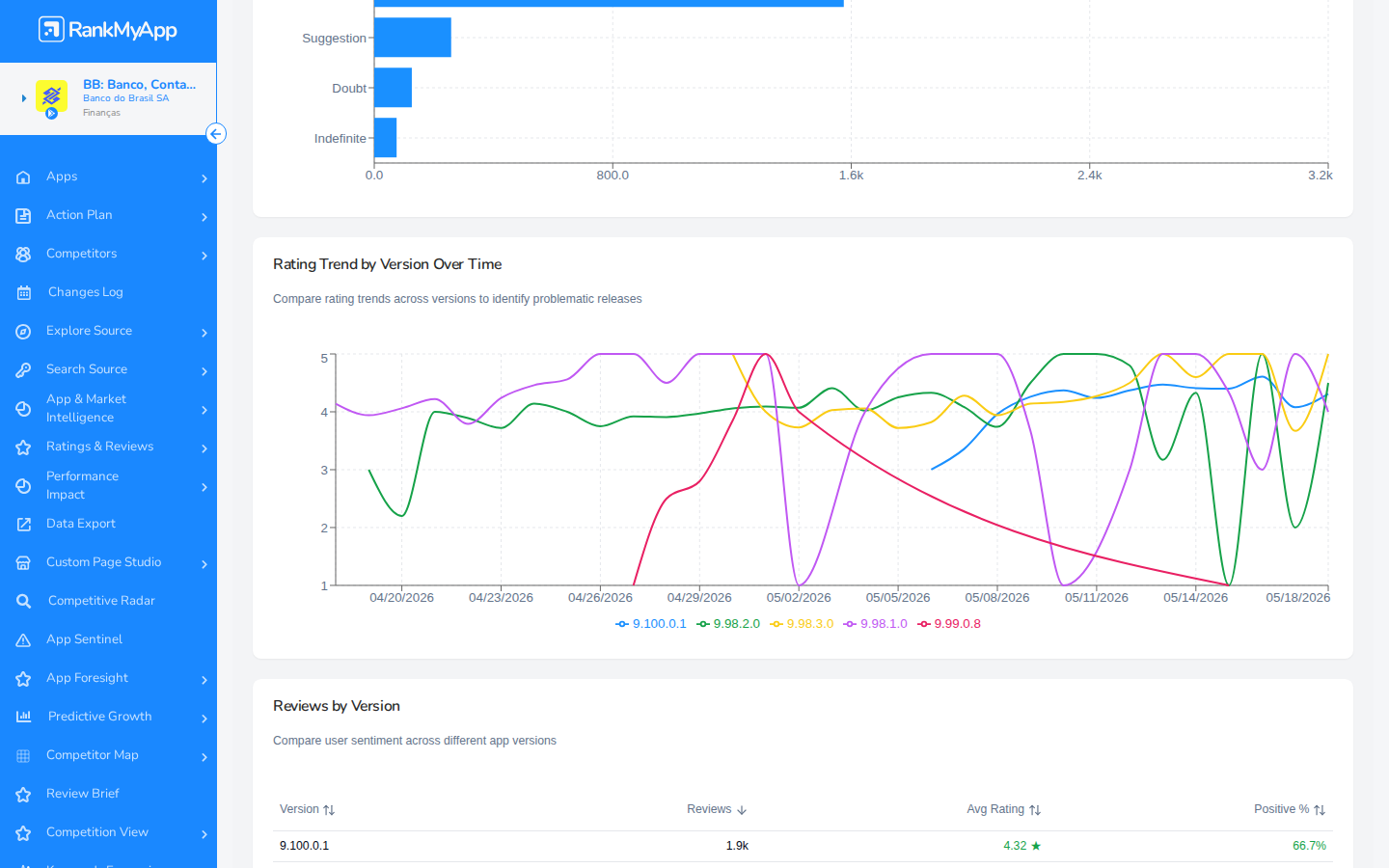Collapse the sidebar with the arrow button
Image resolution: width=1389 pixels, height=868 pixels.
pos(216,134)
